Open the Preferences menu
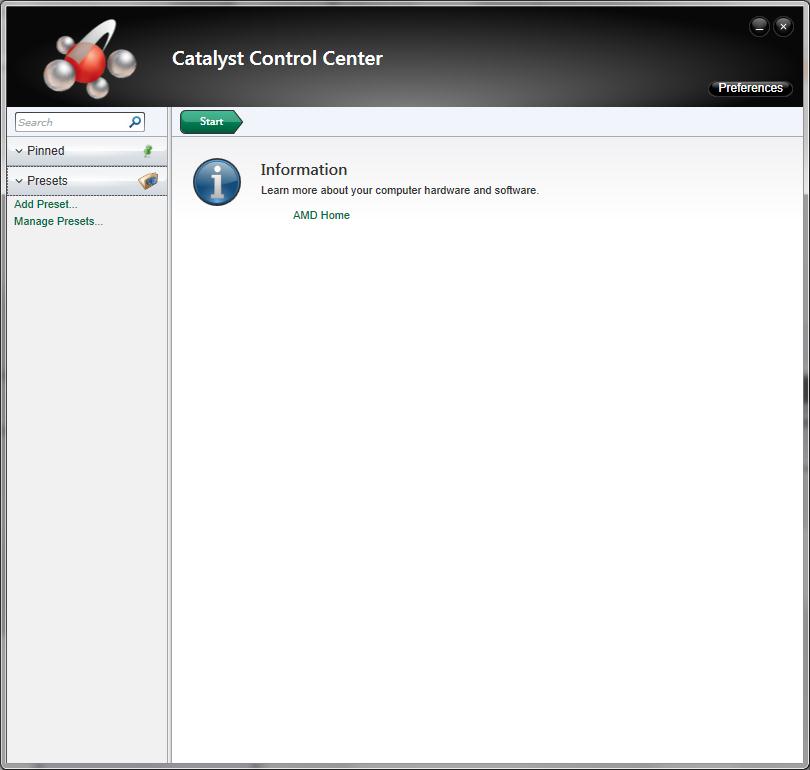 [750, 88]
